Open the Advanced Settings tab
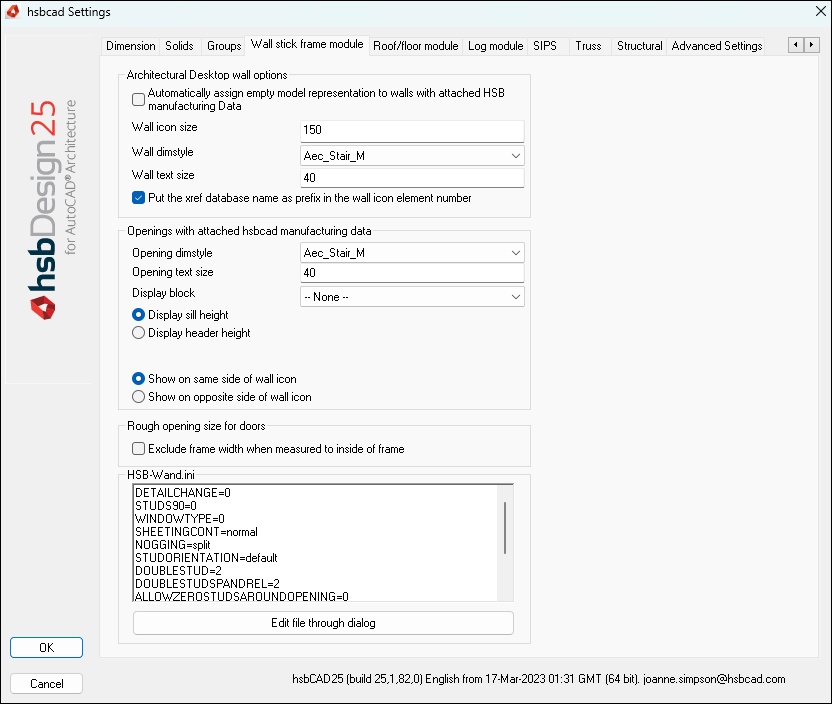This screenshot has width=832, height=704. [717, 46]
